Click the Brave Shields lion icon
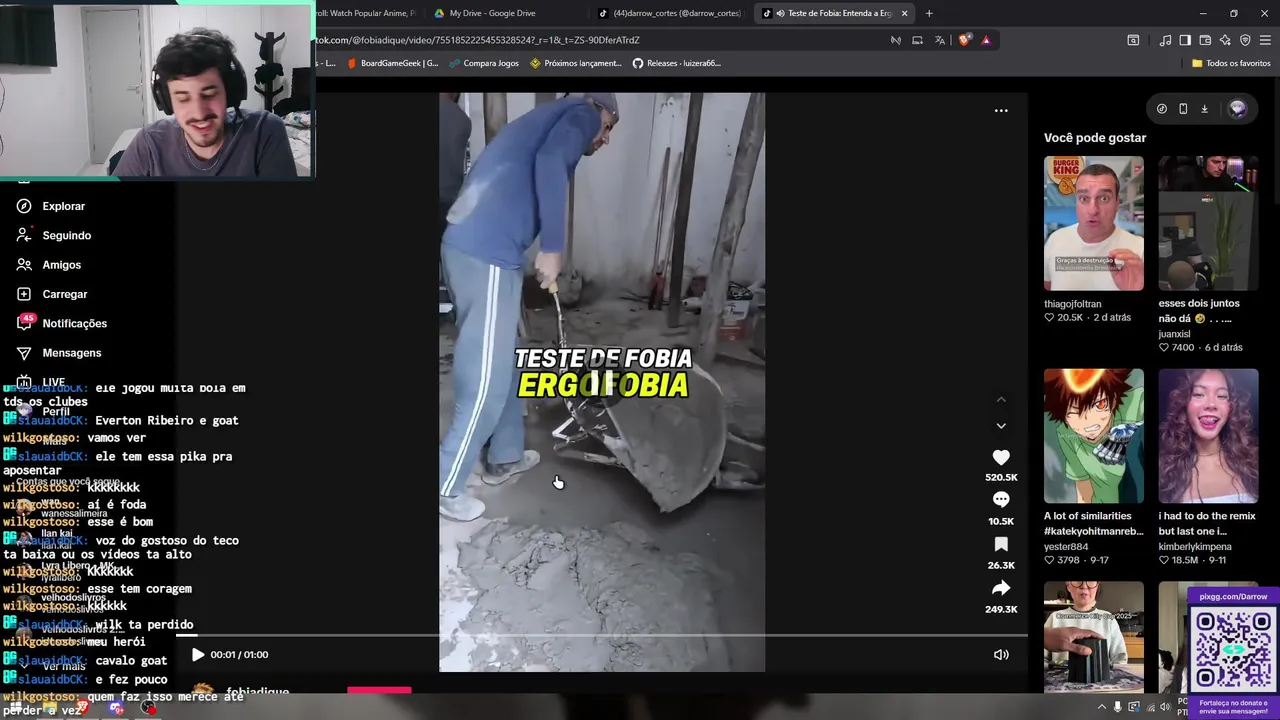The image size is (1280, 720). 964,40
